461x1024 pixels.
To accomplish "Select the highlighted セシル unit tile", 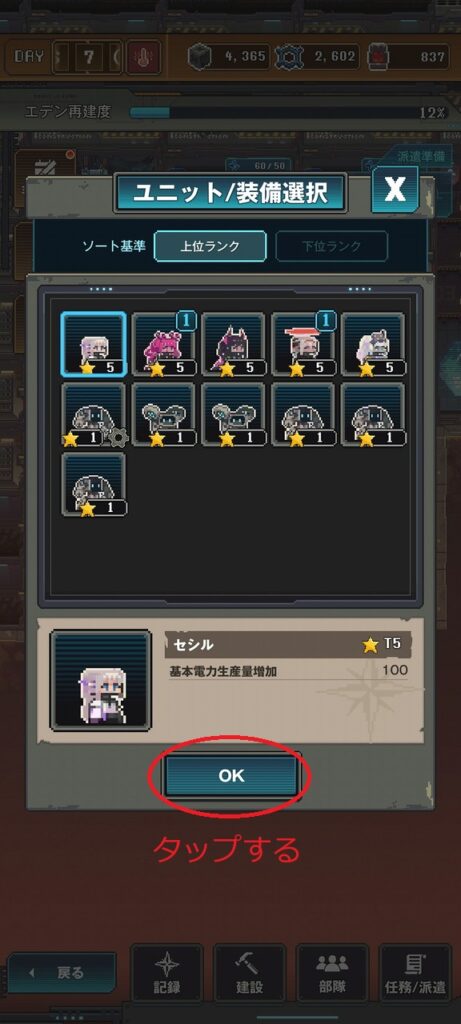I will click(x=94, y=345).
